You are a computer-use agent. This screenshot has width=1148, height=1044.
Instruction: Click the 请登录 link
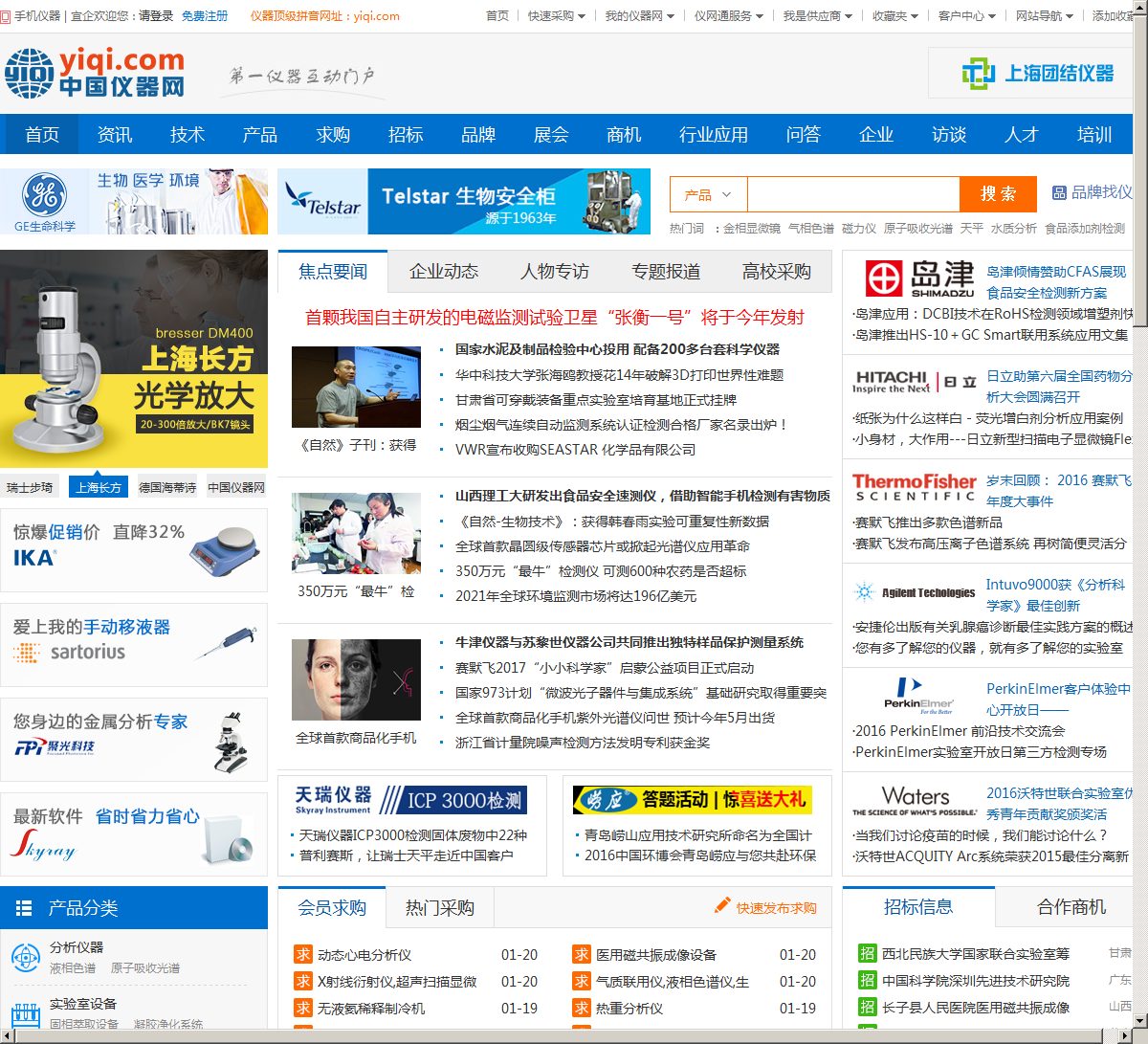pos(156,16)
